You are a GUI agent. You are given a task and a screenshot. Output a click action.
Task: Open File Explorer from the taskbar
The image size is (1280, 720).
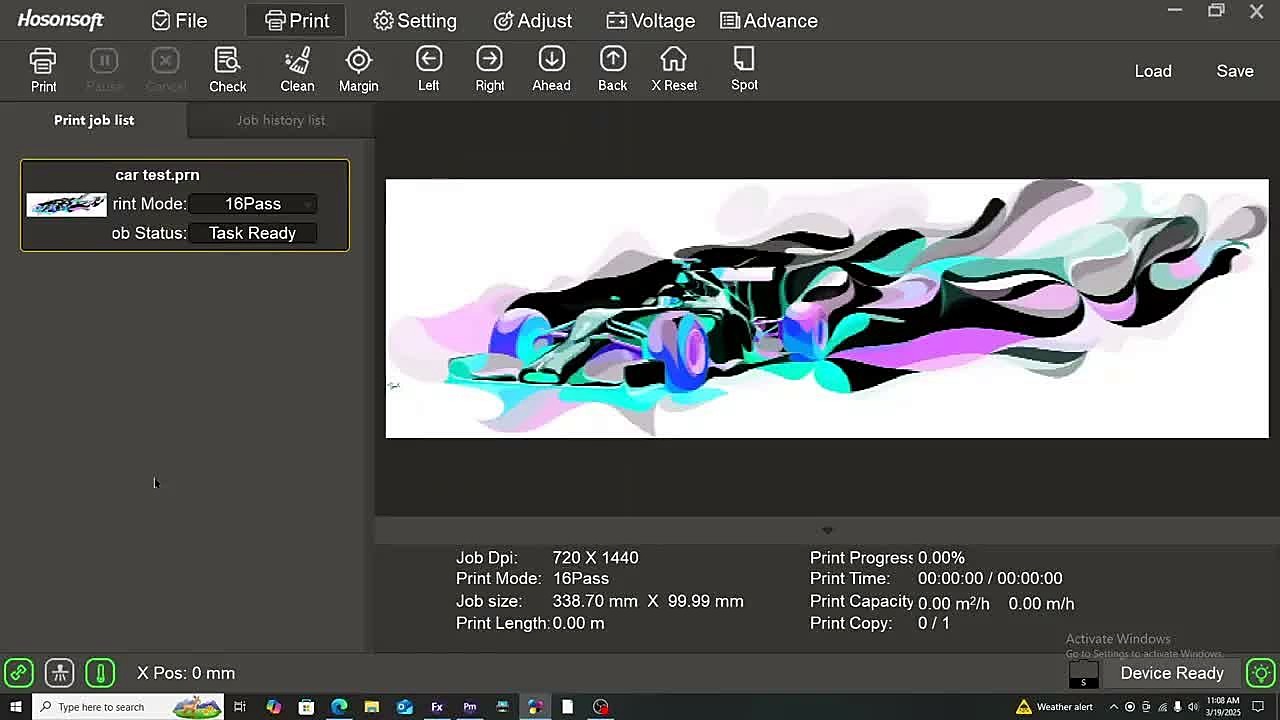coord(371,707)
